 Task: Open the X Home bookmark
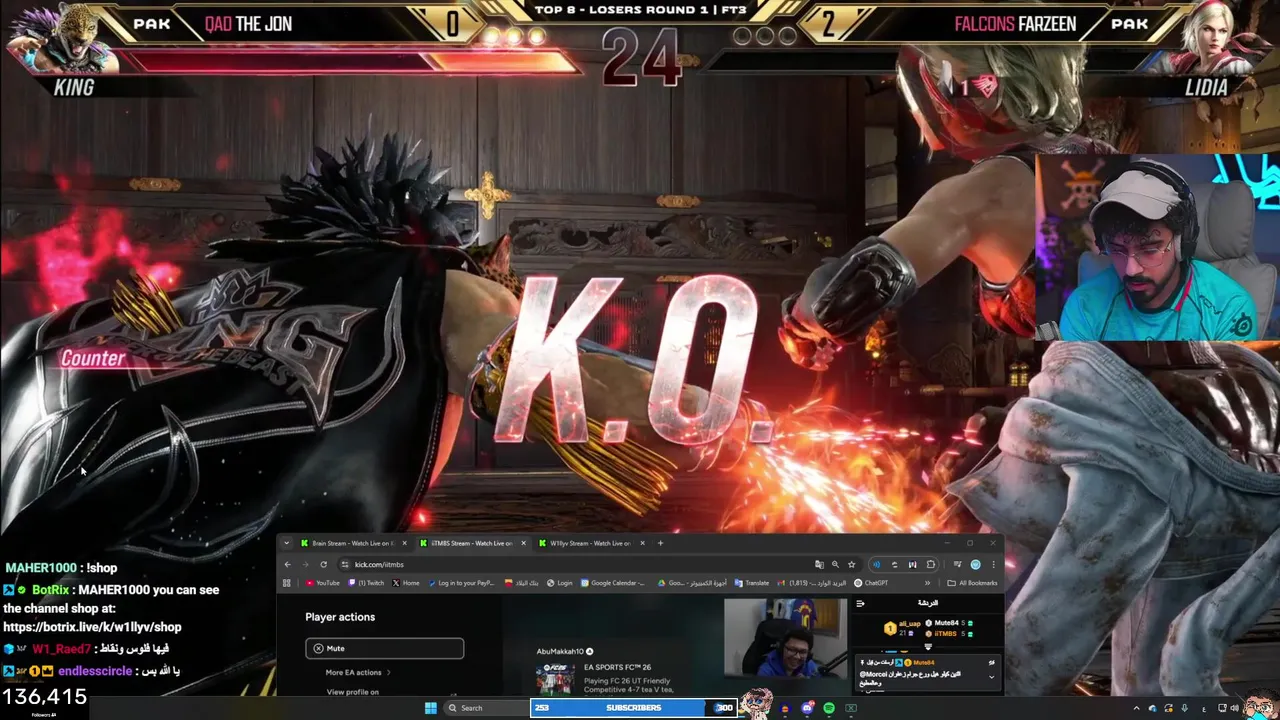(406, 583)
